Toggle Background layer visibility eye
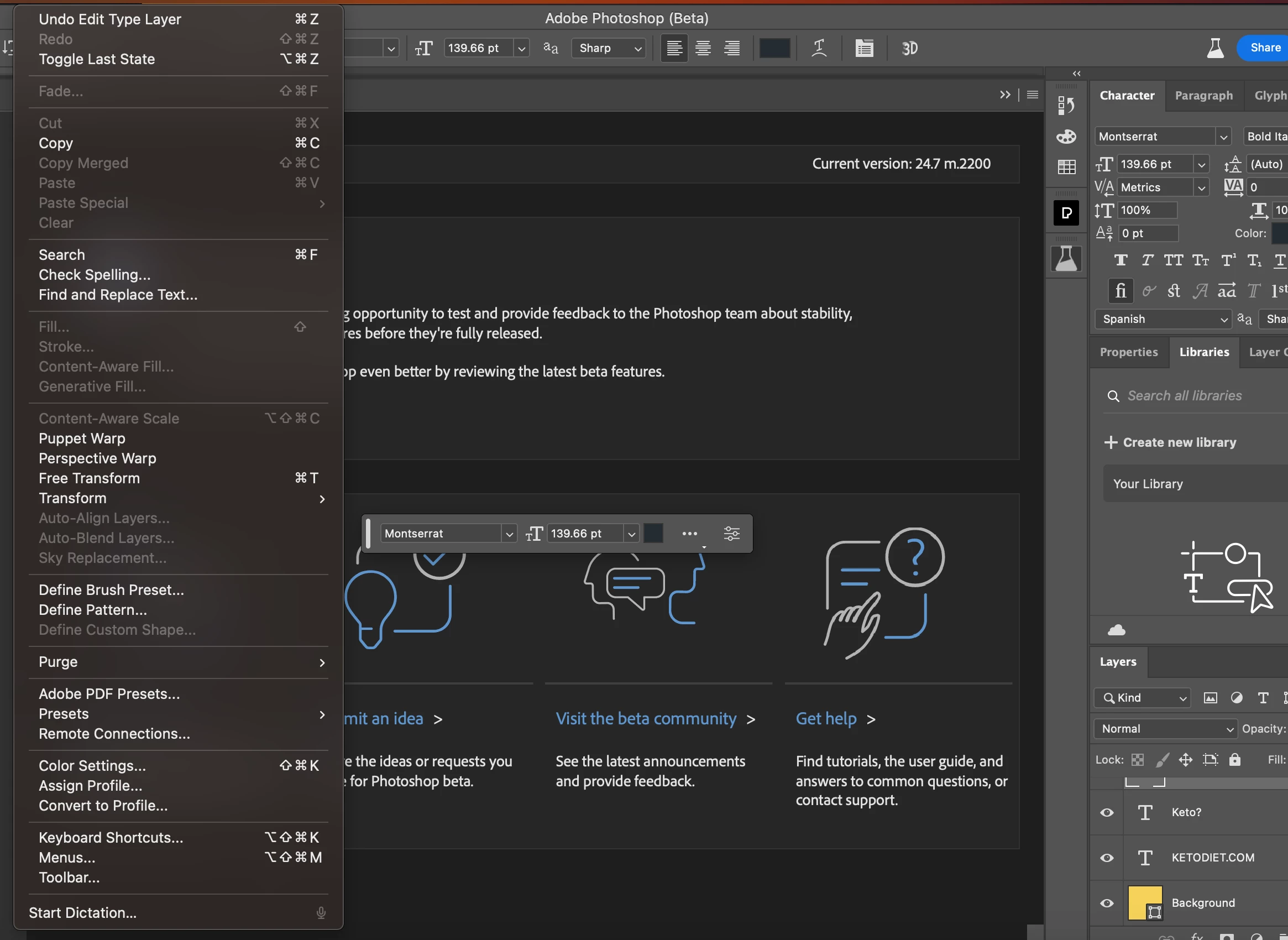 click(1107, 903)
